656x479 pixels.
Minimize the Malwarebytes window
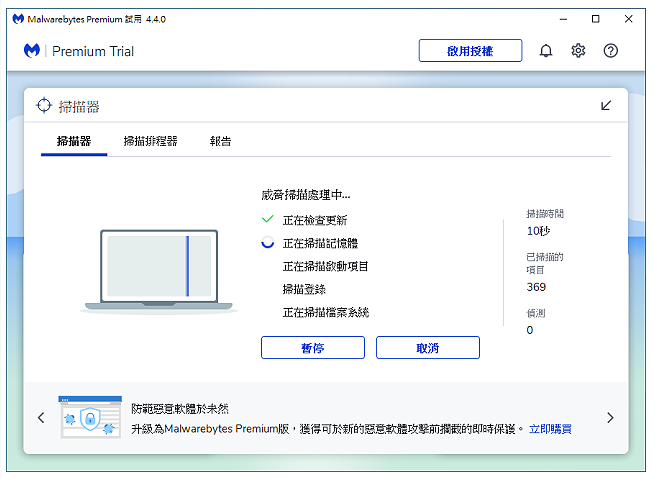(x=564, y=19)
